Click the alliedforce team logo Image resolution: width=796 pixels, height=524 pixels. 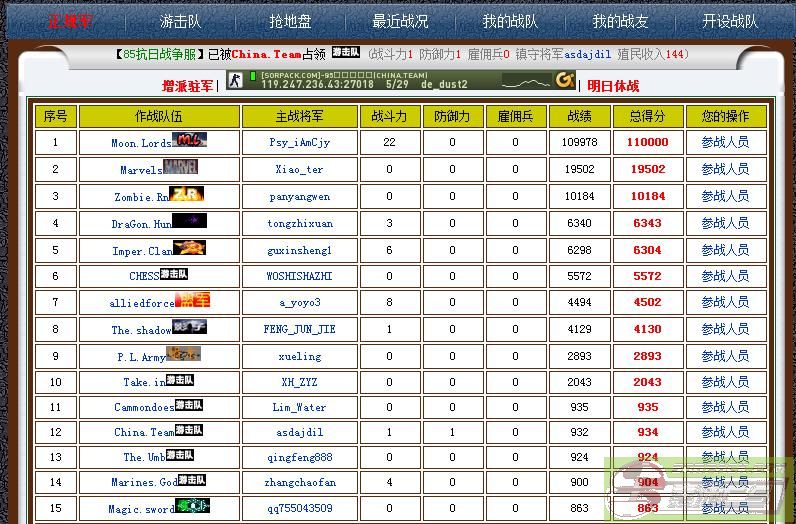click(193, 301)
